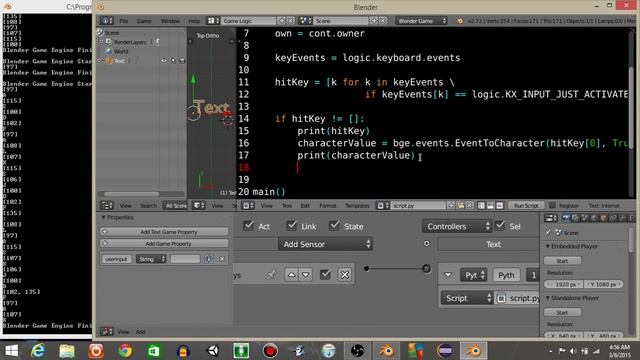This screenshot has height=360, width=640.
Task: Collapse the Properties panel
Action: click(x=104, y=217)
